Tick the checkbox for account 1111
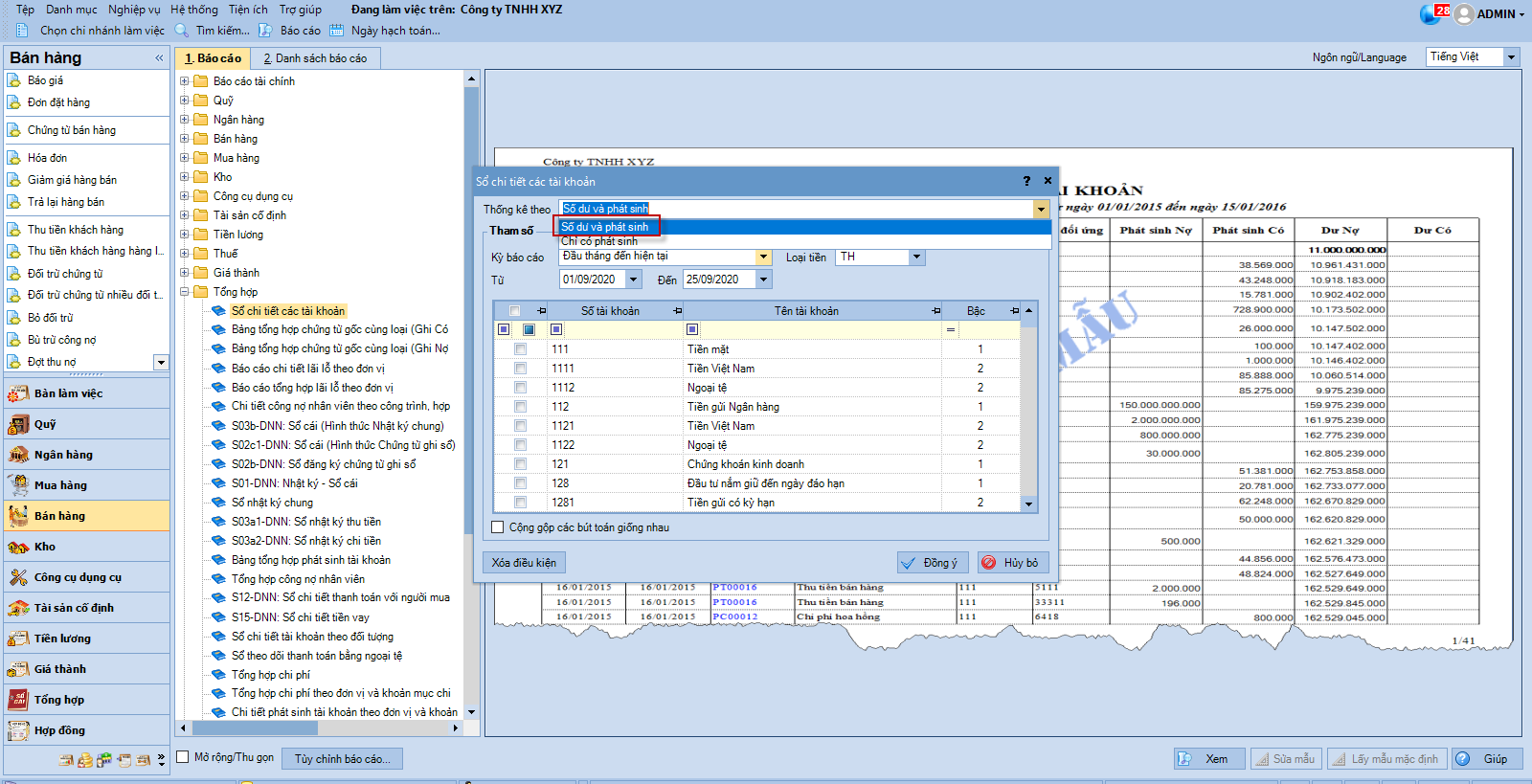The image size is (1532, 784). click(x=520, y=369)
